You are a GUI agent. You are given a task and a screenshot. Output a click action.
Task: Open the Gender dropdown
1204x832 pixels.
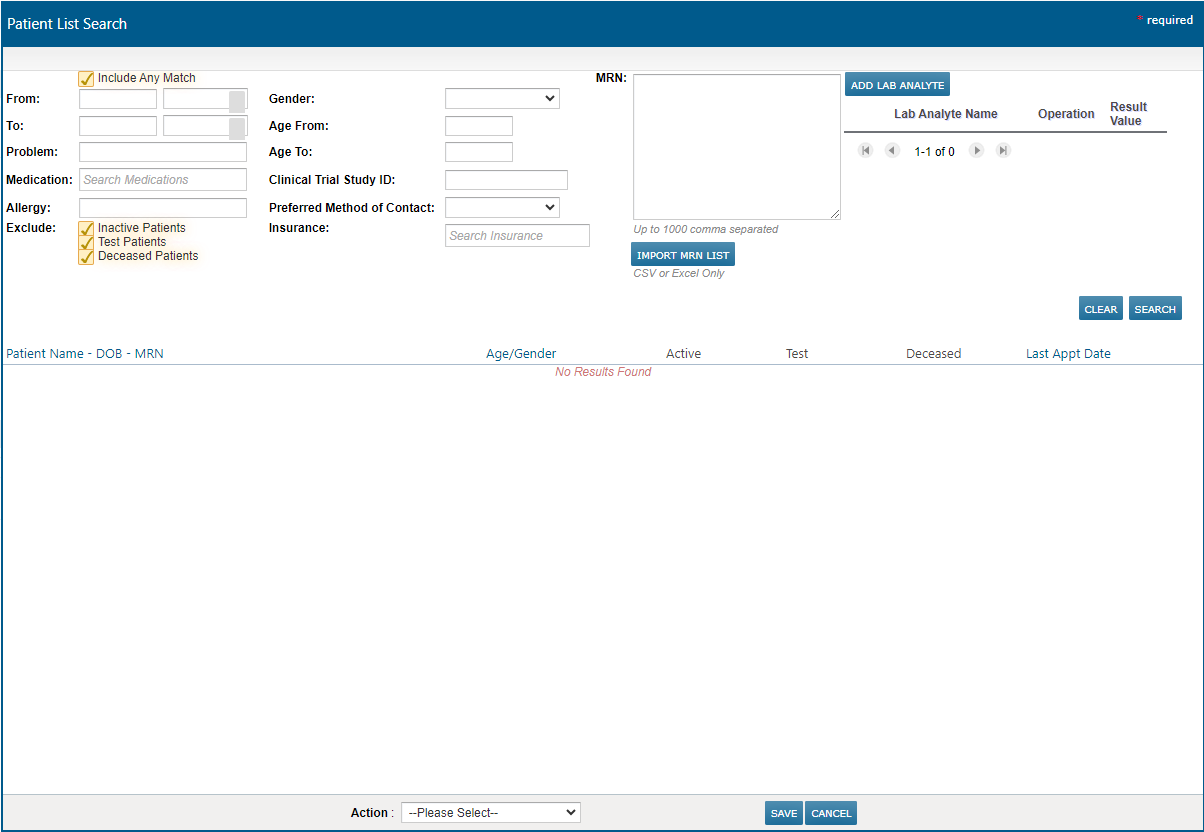(x=502, y=98)
